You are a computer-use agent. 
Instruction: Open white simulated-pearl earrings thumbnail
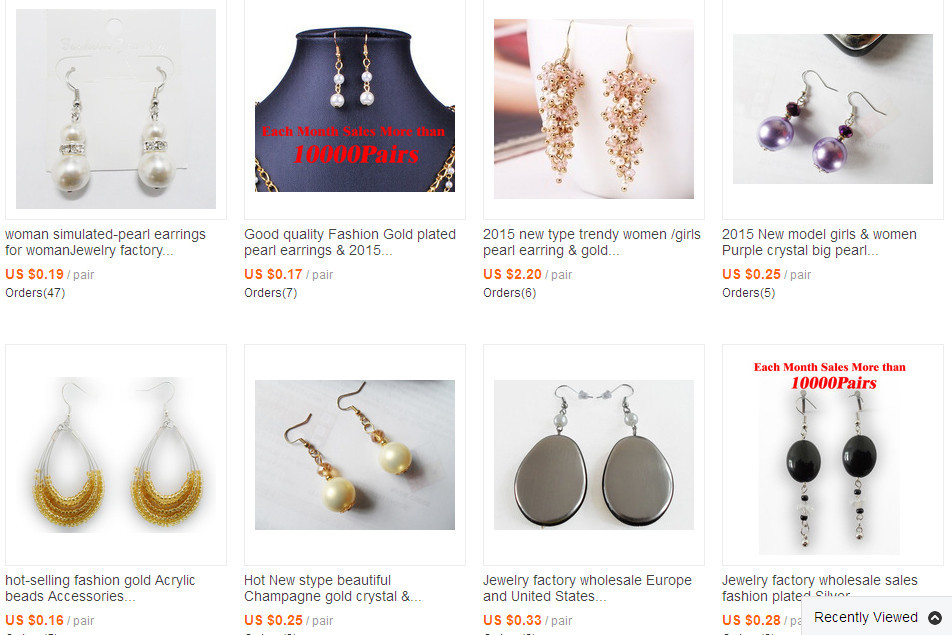pyautogui.click(x=115, y=109)
